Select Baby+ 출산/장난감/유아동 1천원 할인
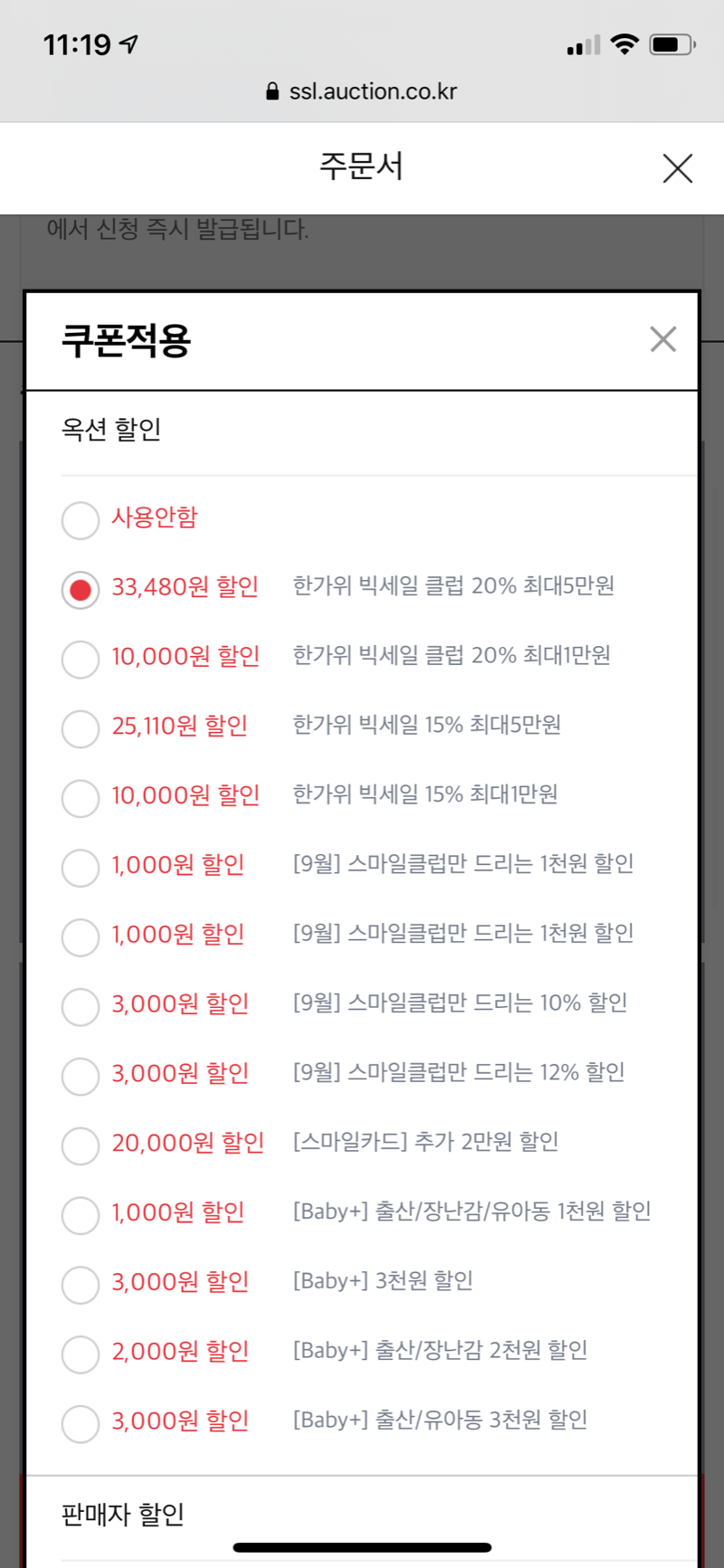The width and height of the screenshot is (724, 1568). [x=81, y=1215]
